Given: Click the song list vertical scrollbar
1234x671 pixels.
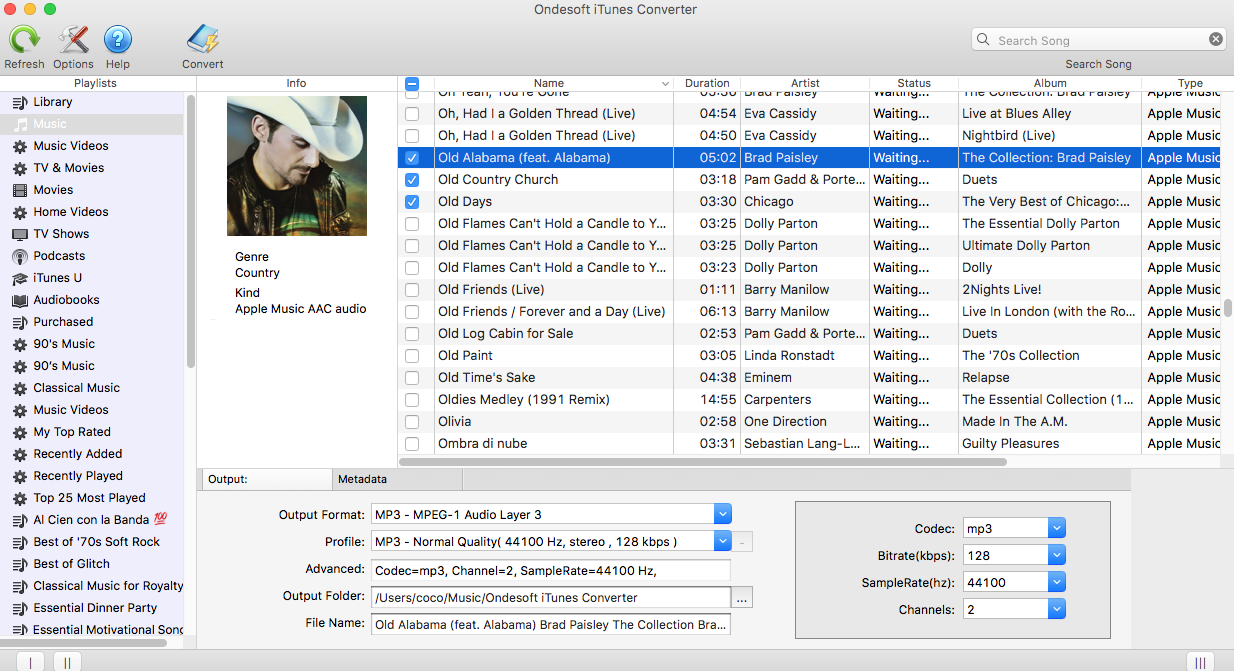Looking at the screenshot, I should (1228, 308).
